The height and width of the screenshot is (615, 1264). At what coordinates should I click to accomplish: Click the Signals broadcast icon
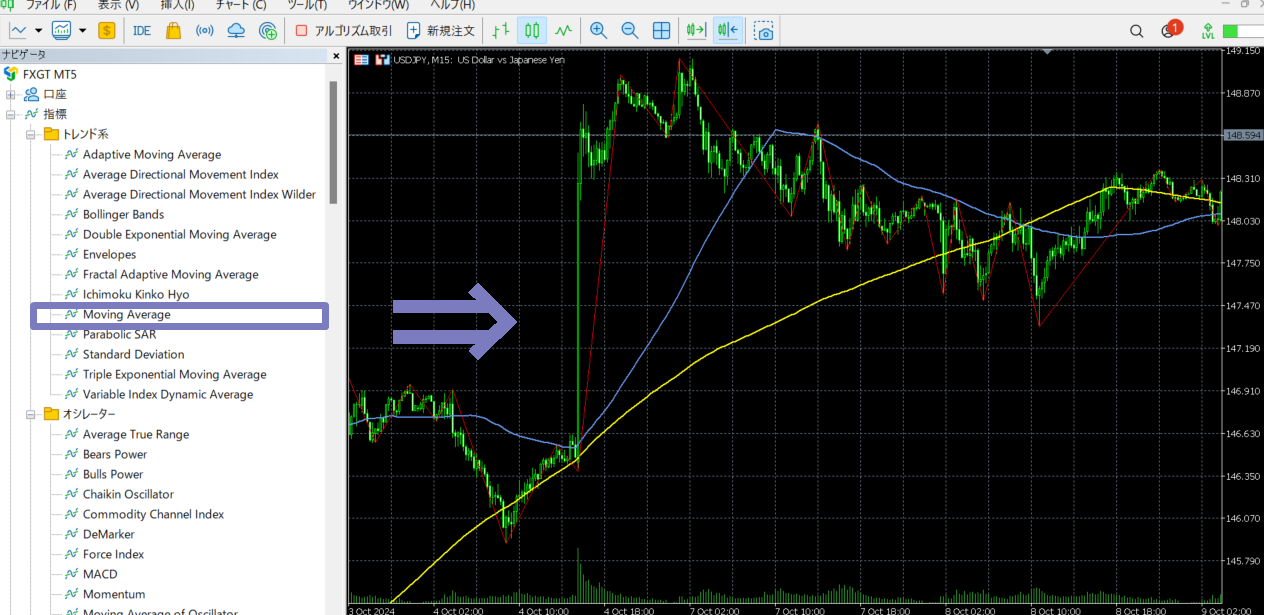coord(204,31)
